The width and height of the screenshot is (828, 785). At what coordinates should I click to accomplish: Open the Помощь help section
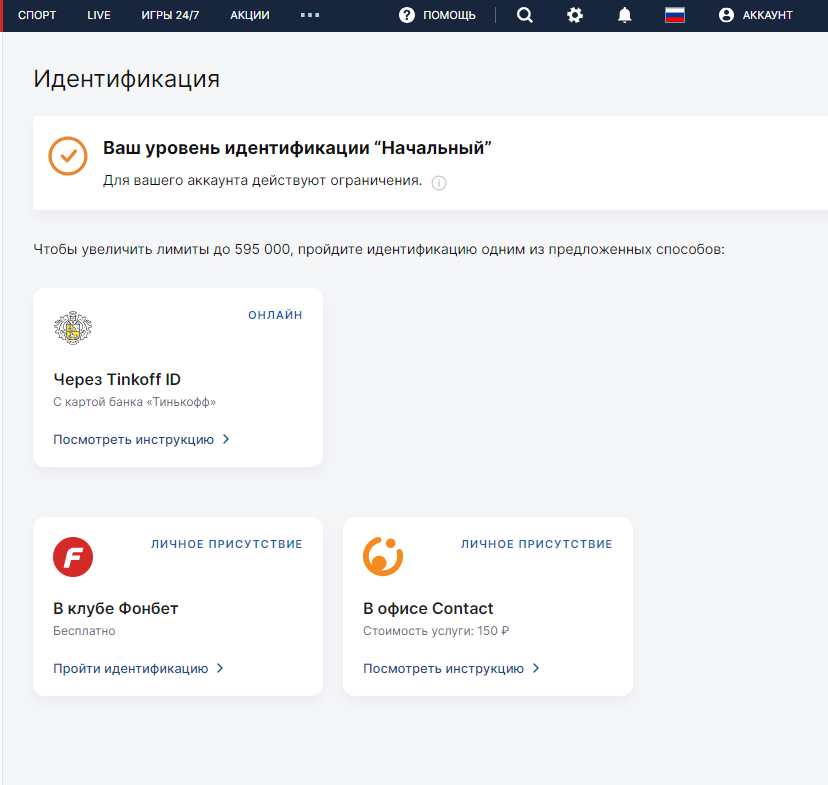(437, 15)
